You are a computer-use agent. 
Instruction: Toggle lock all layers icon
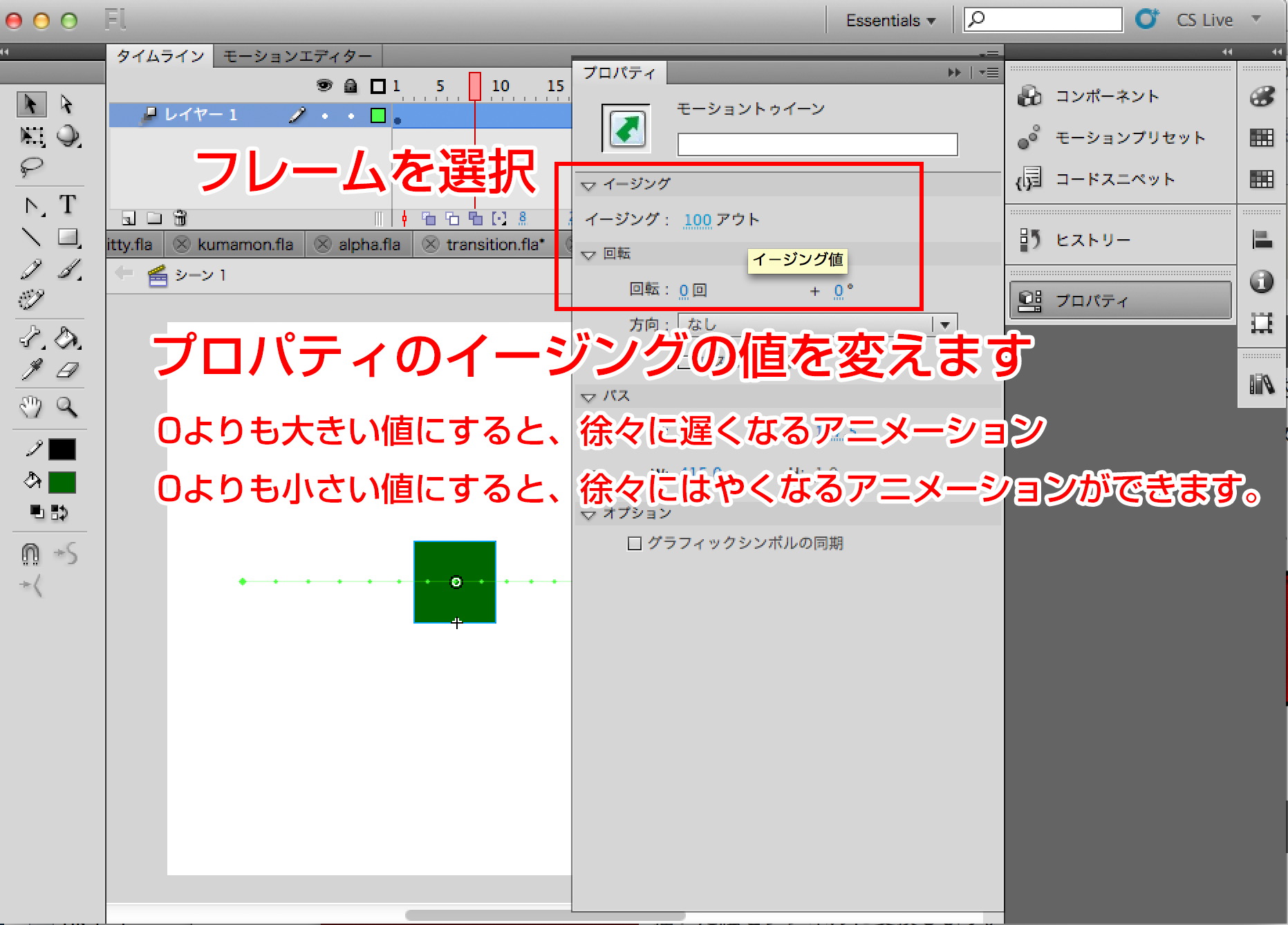click(x=351, y=86)
